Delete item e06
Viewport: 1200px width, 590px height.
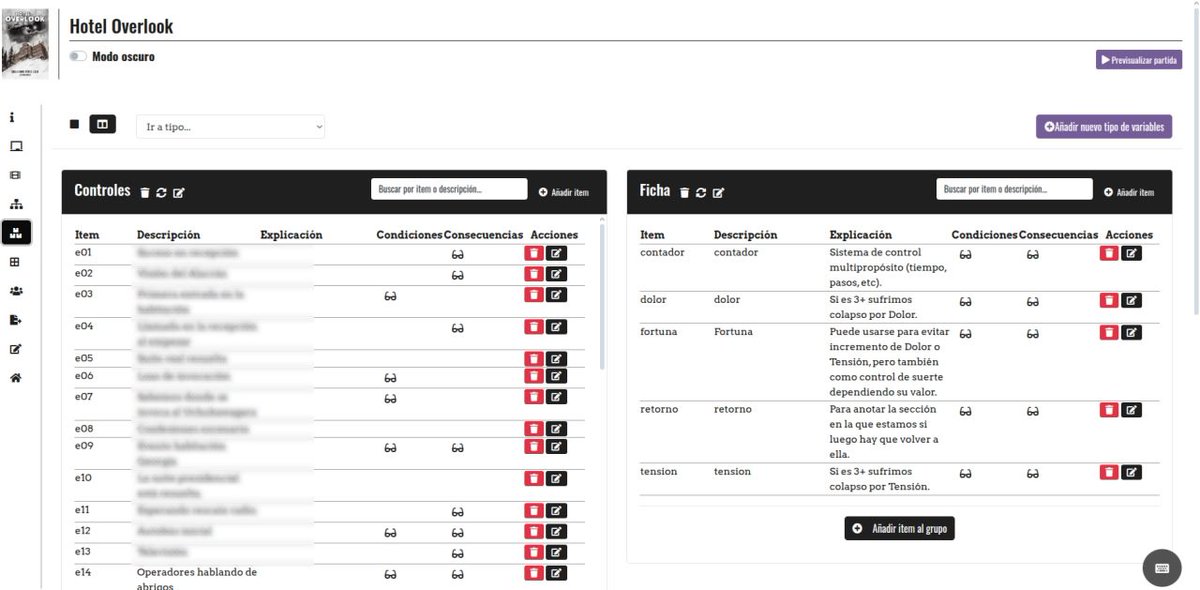(534, 376)
